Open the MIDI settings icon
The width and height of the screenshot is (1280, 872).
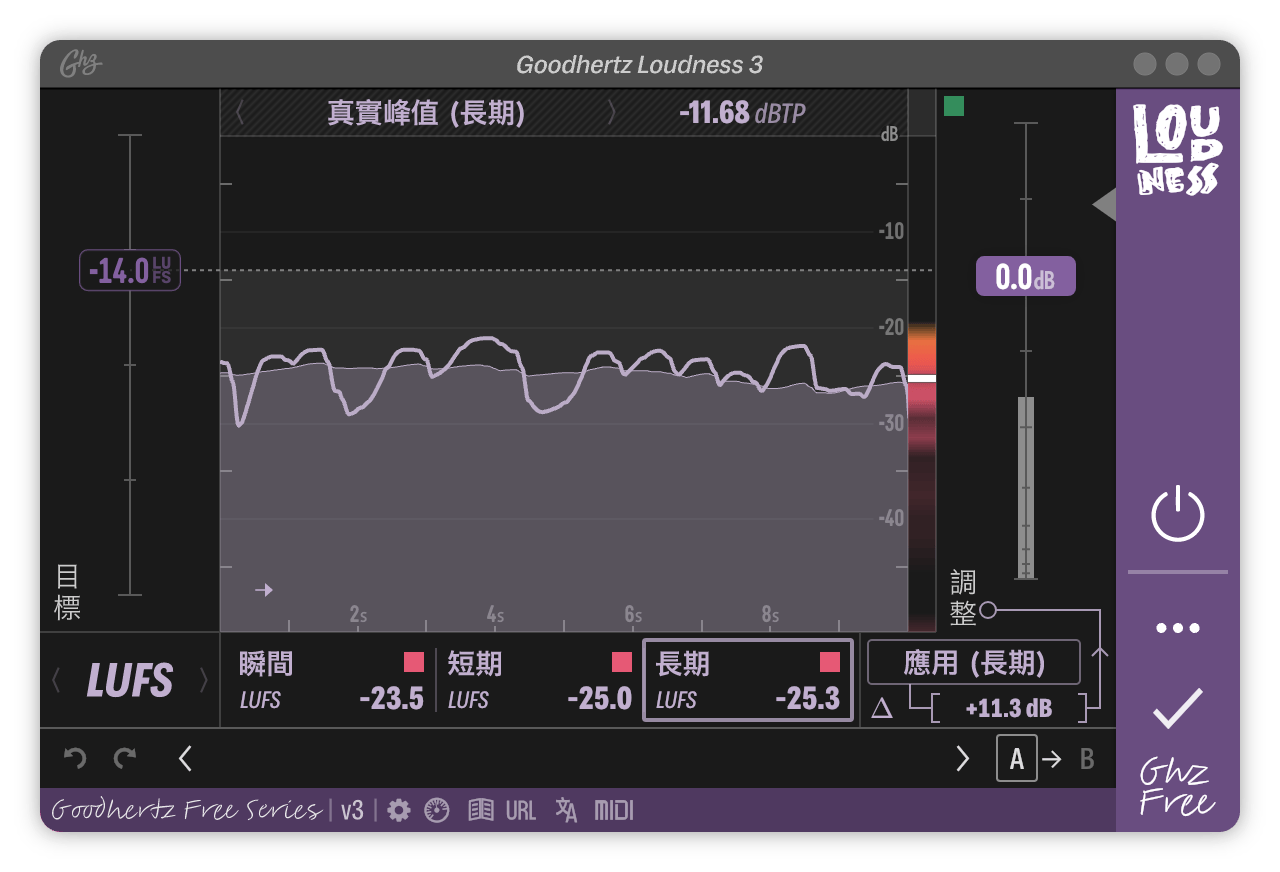click(614, 810)
